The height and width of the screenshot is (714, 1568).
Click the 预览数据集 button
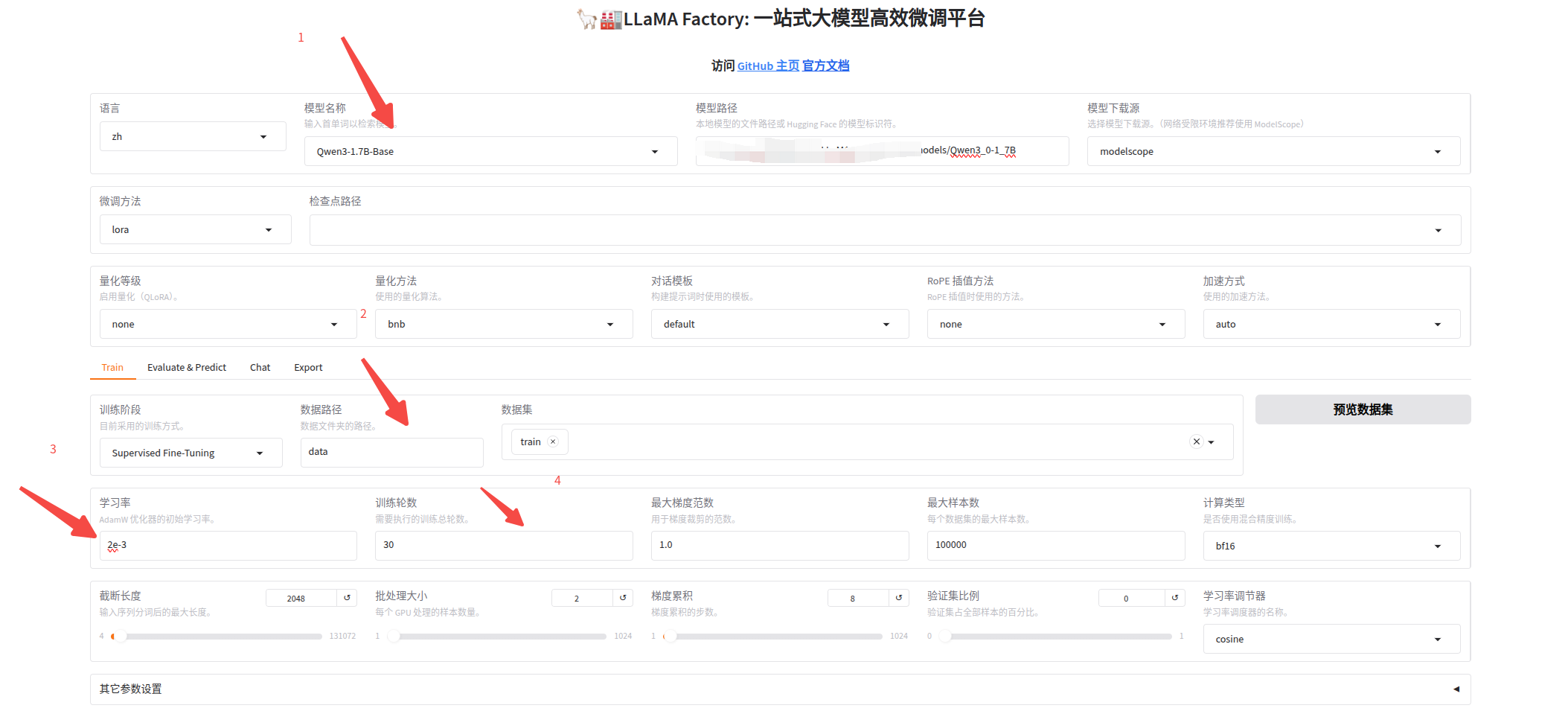(1363, 409)
